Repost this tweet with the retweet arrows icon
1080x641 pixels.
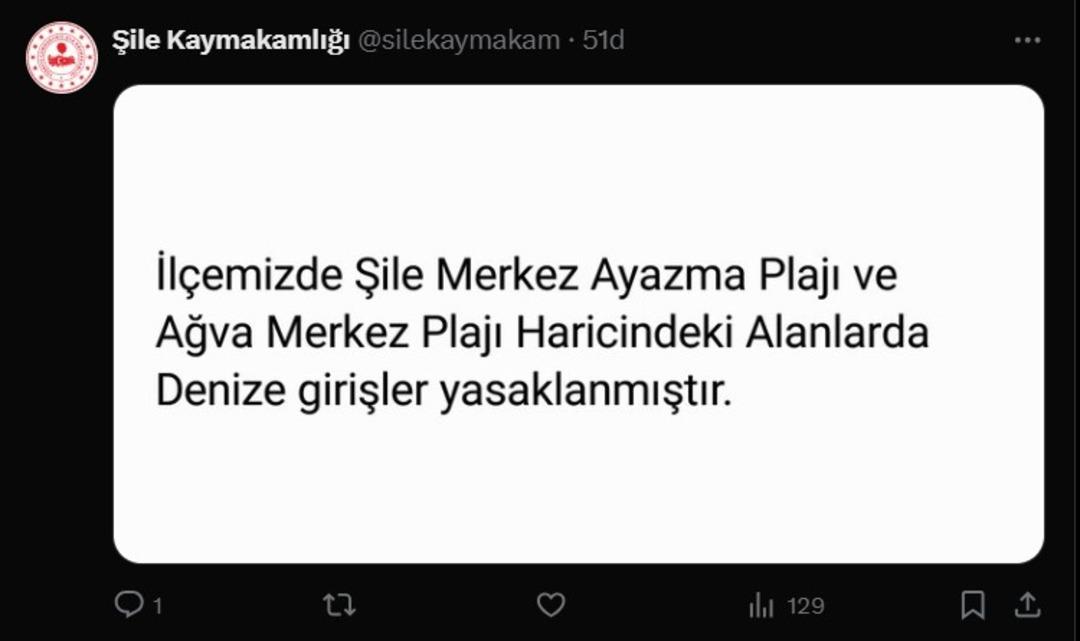(339, 605)
